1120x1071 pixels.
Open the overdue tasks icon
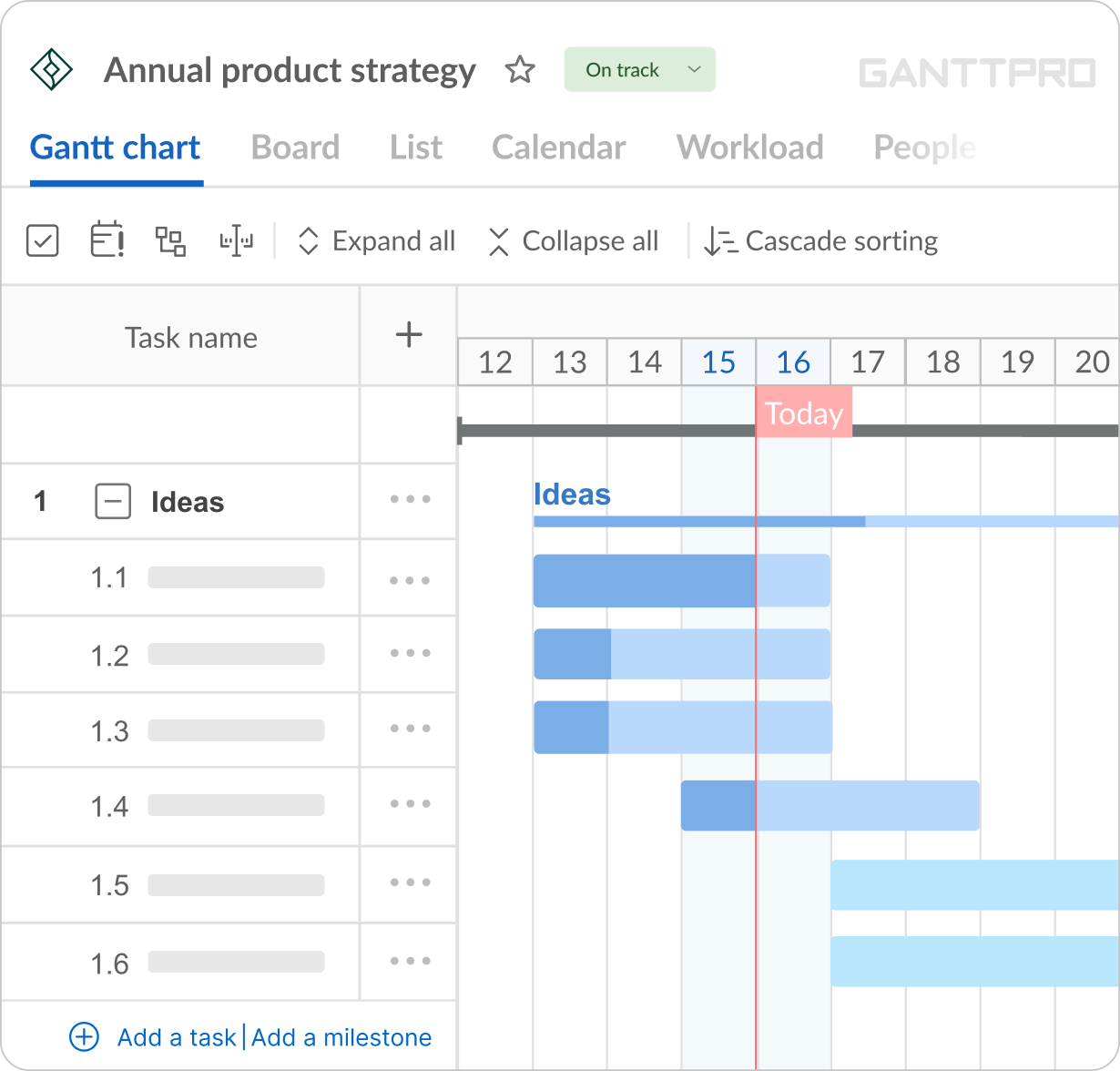point(107,240)
